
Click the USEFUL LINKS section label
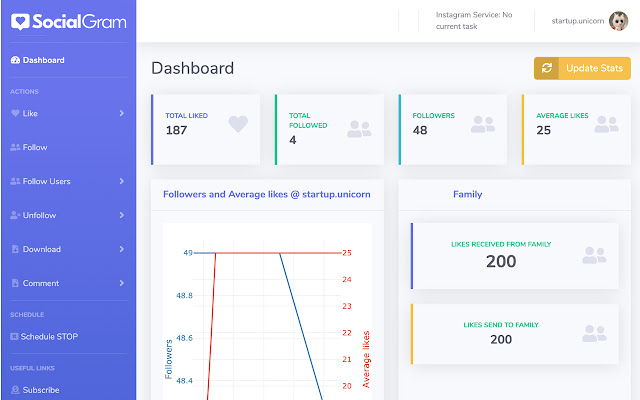[x=32, y=368]
